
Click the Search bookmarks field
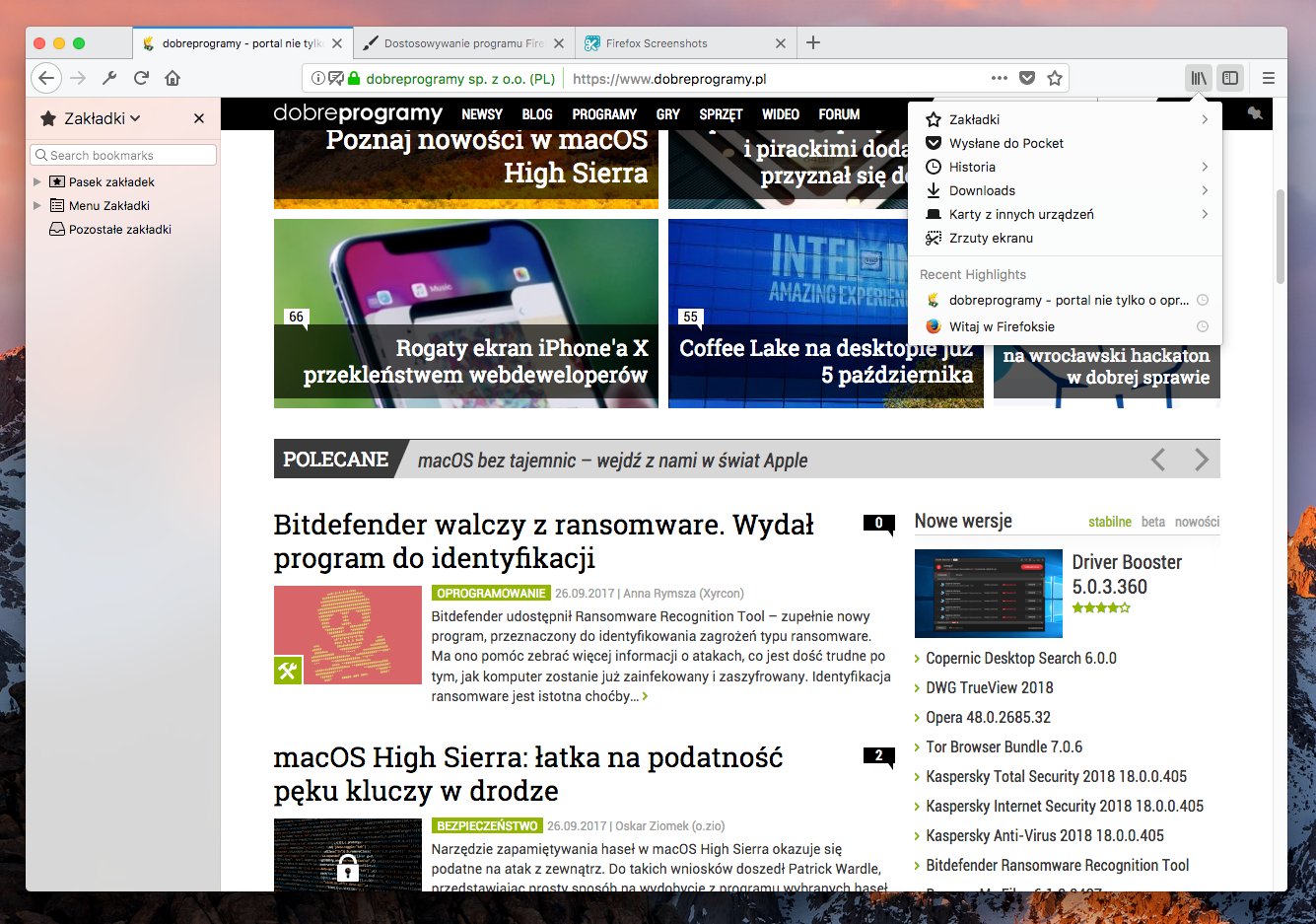[123, 155]
